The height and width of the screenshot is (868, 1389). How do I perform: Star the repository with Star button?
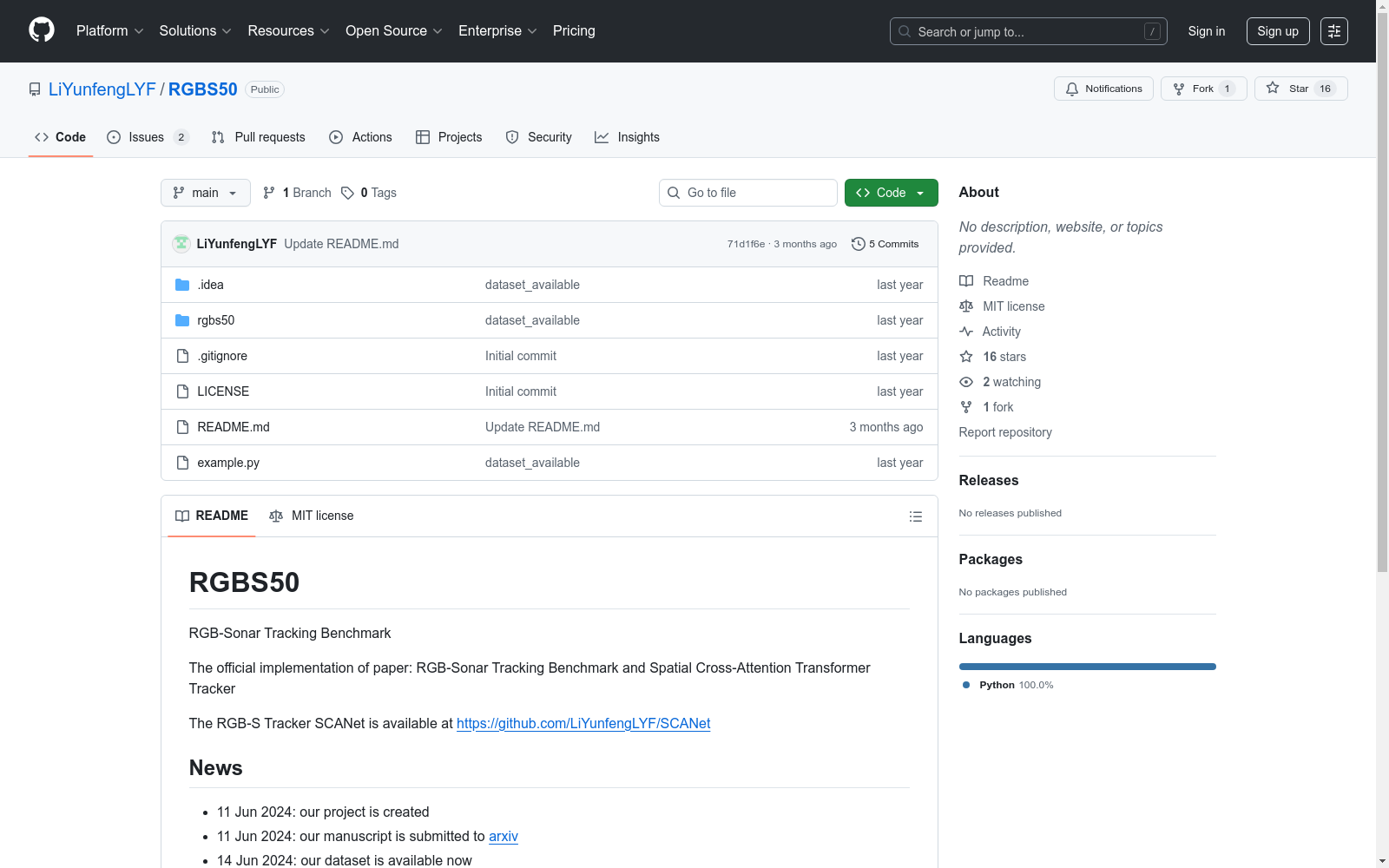click(1301, 89)
